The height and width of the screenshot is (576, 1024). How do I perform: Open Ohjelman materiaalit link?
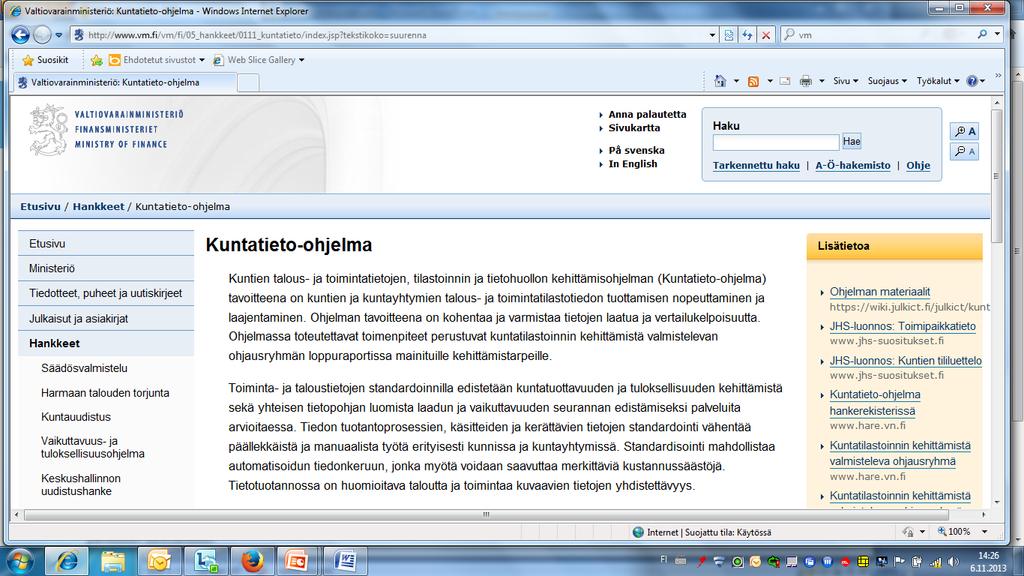pyautogui.click(x=880, y=292)
